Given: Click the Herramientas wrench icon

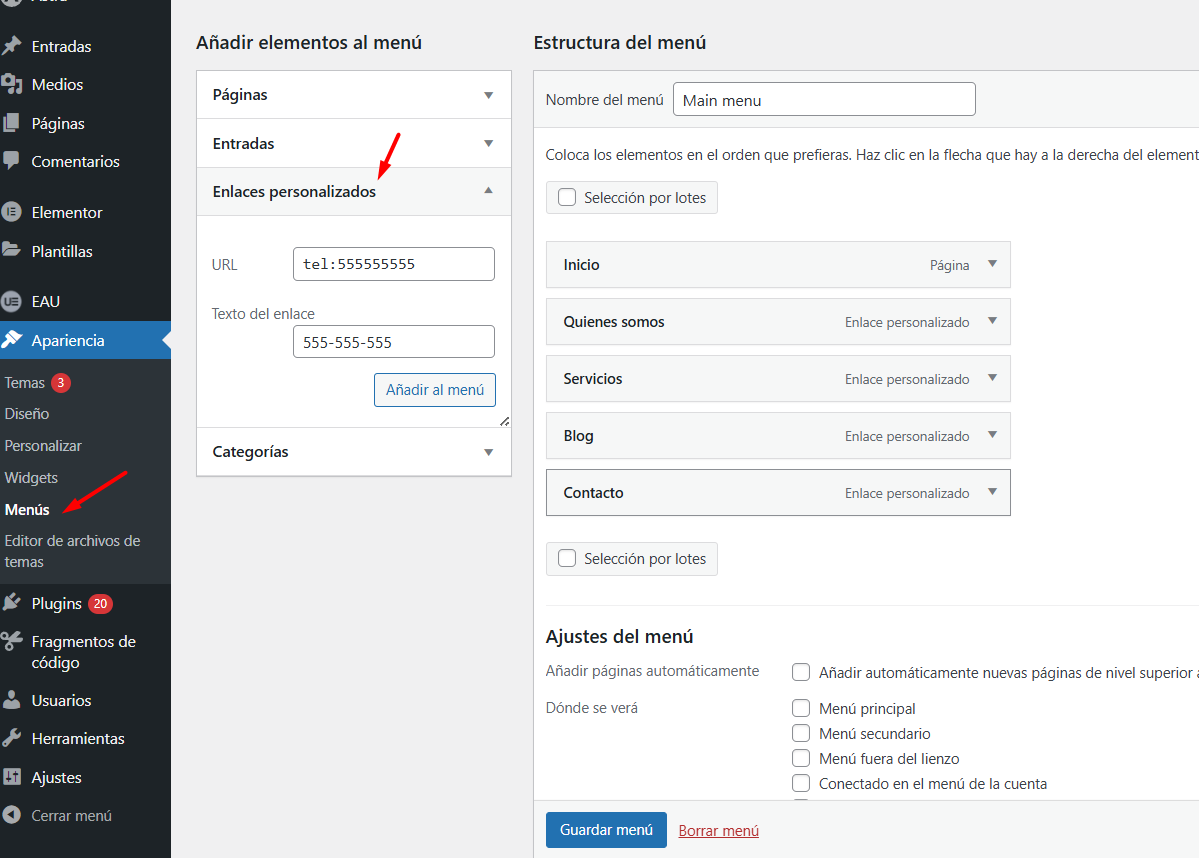Looking at the screenshot, I should coord(12,738).
